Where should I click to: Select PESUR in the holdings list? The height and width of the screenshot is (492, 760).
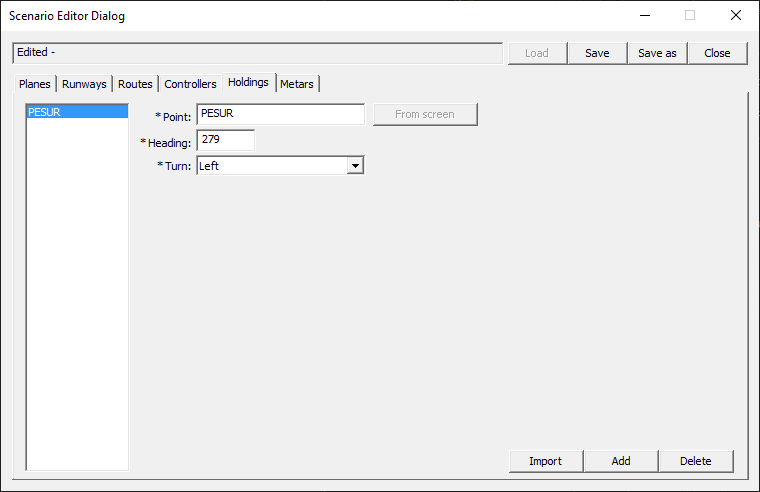pyautogui.click(x=76, y=112)
